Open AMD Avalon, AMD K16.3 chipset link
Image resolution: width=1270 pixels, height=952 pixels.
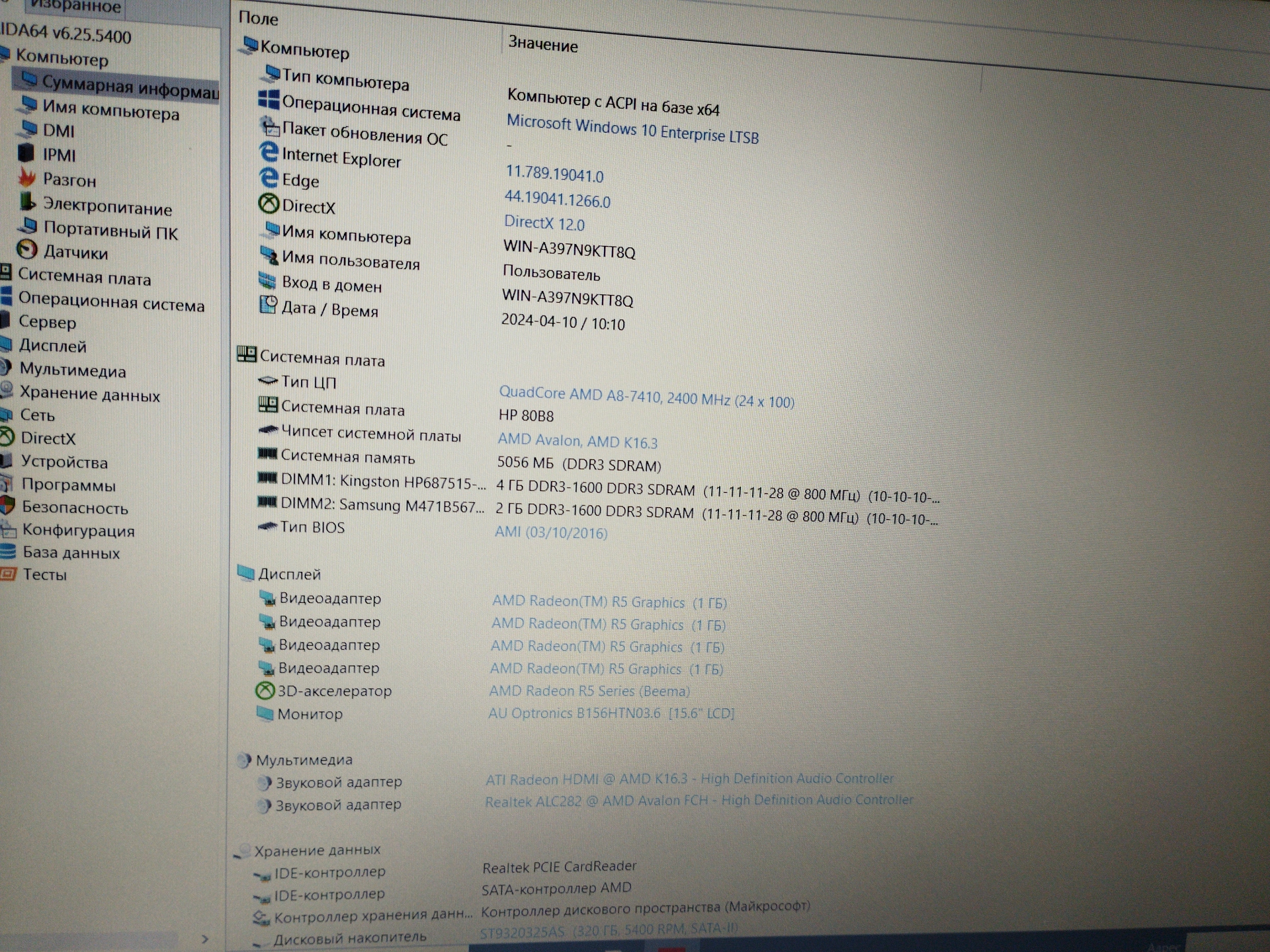click(577, 440)
